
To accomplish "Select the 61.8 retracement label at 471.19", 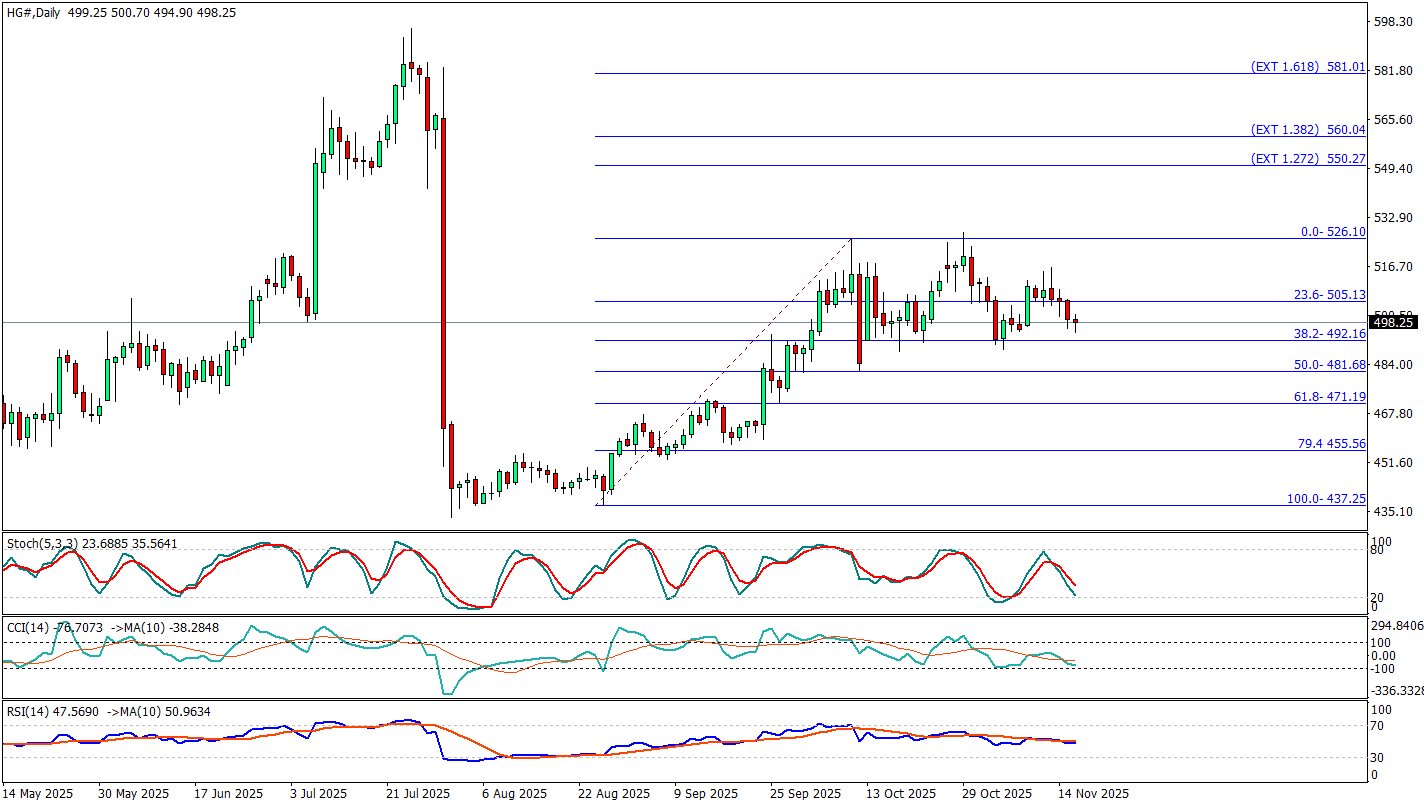I will (1331, 397).
